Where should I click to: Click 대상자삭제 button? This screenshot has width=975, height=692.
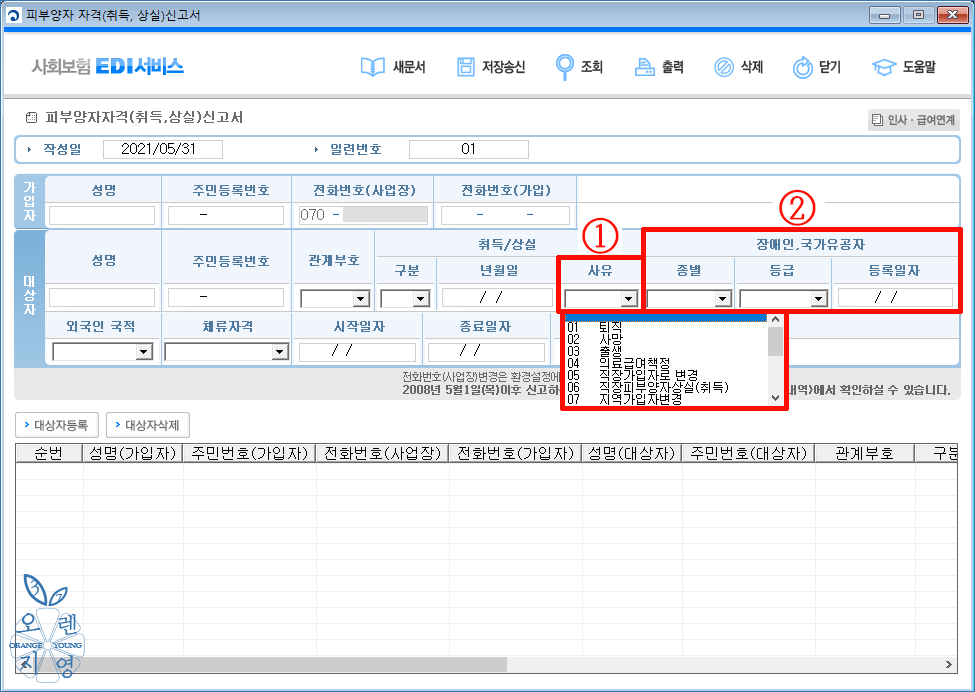pos(148,425)
